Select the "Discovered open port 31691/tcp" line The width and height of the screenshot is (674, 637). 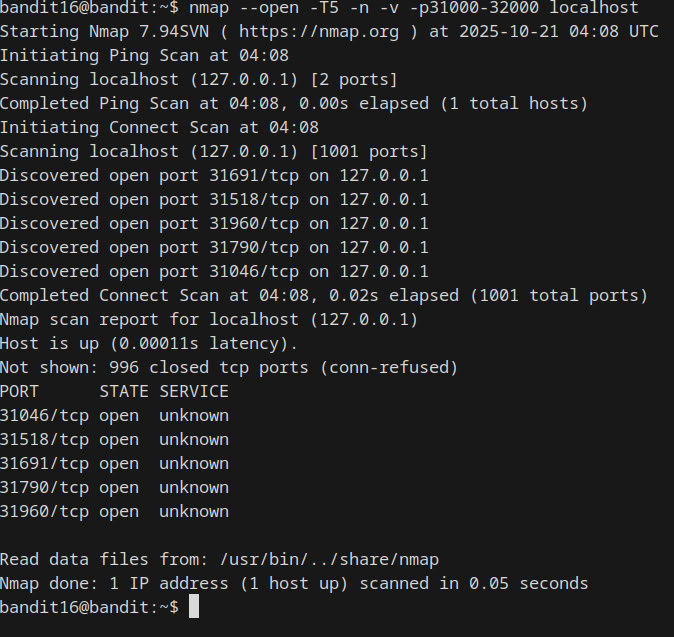coord(214,175)
